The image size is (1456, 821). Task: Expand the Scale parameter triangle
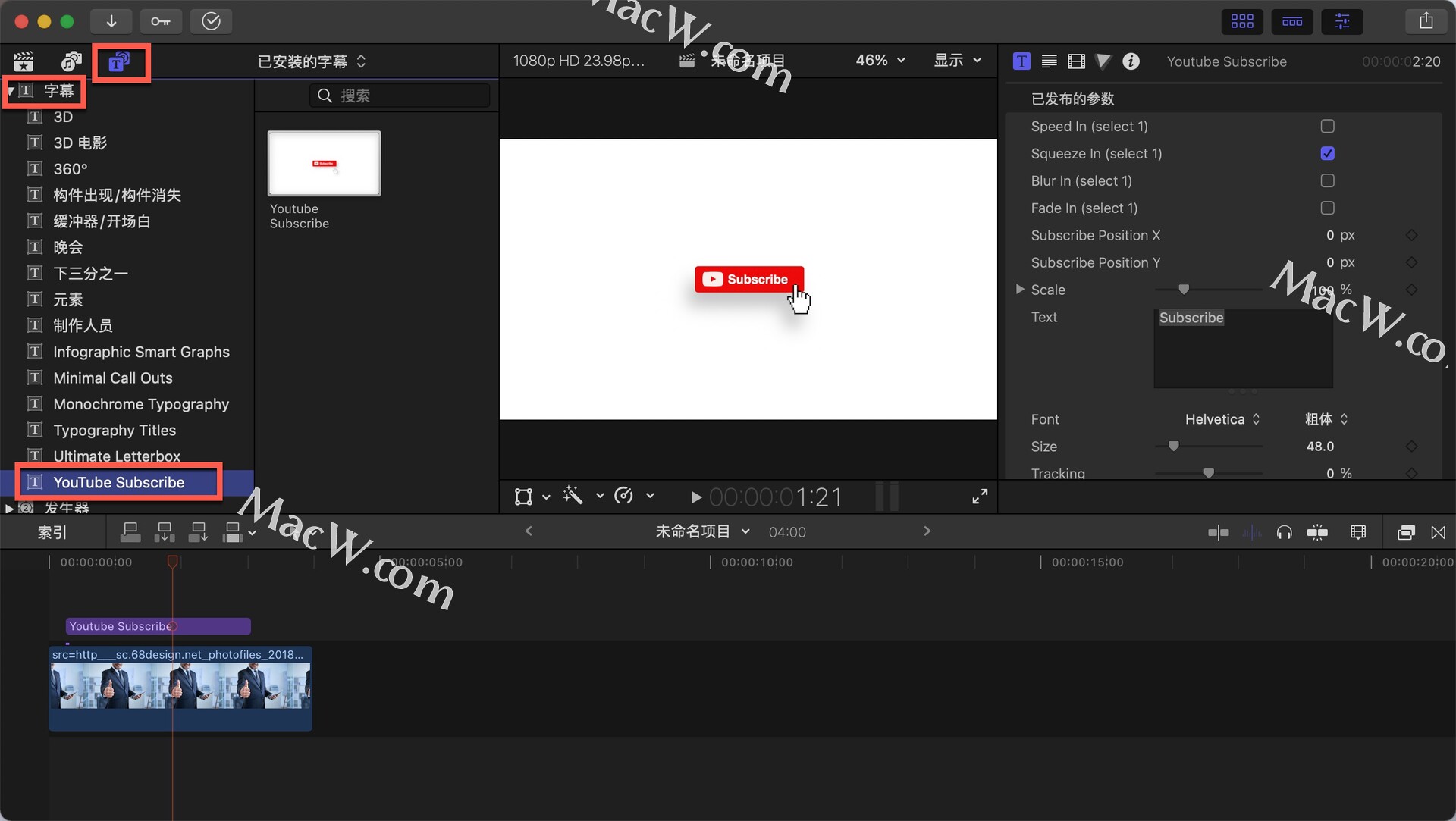click(1020, 290)
